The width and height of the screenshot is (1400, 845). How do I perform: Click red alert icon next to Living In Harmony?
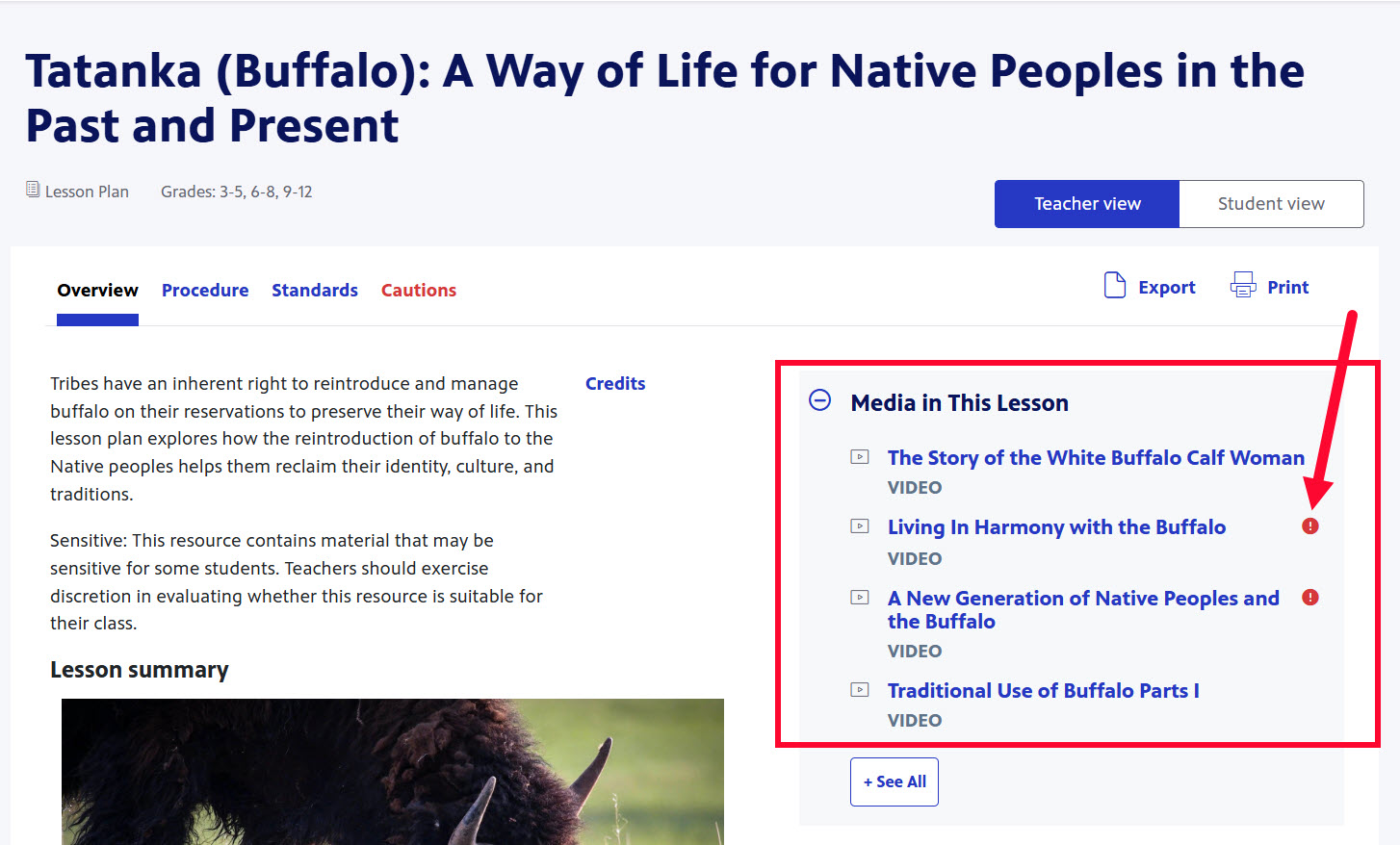pyautogui.click(x=1310, y=526)
